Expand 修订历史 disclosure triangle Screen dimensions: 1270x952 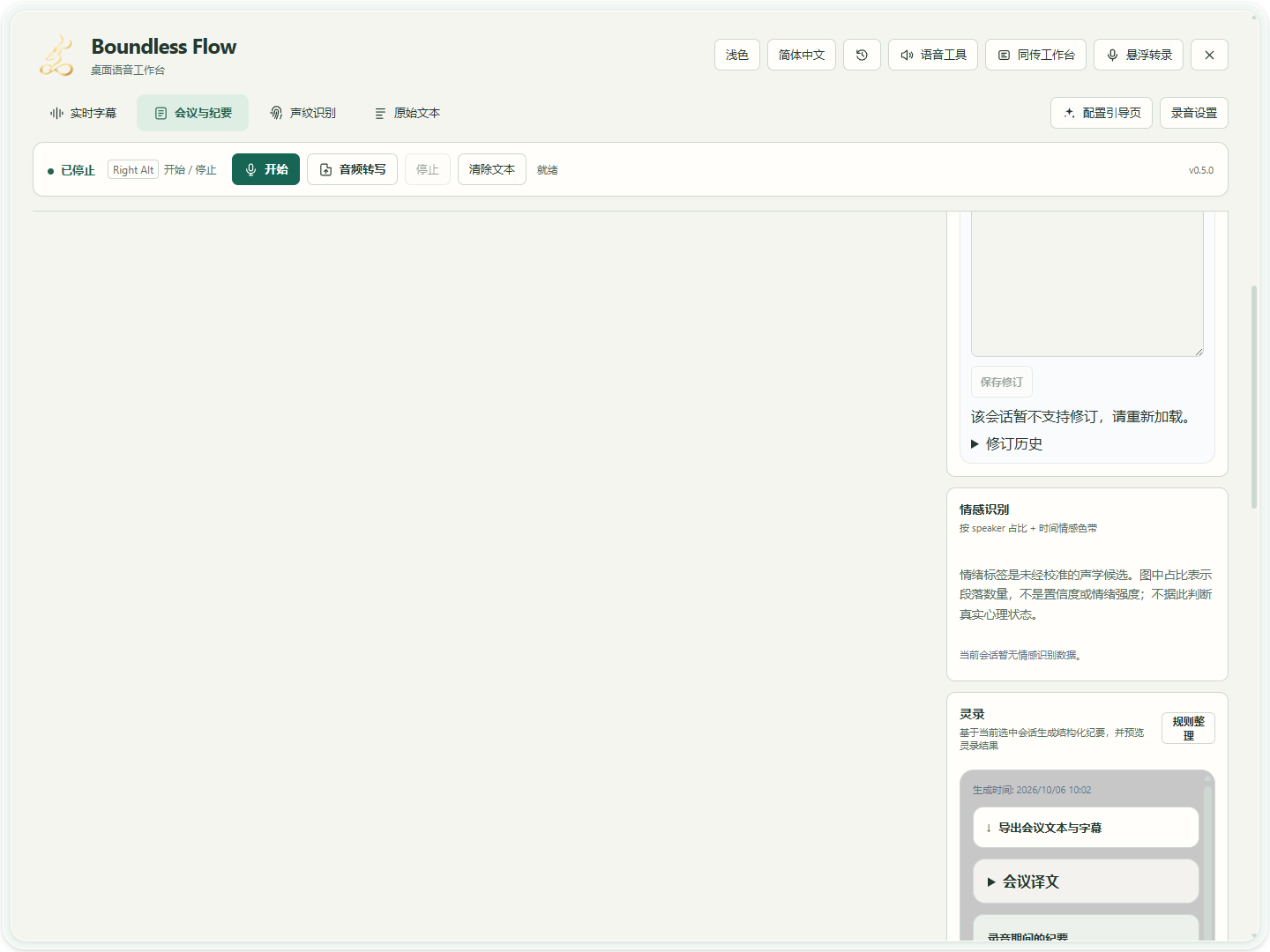point(975,444)
